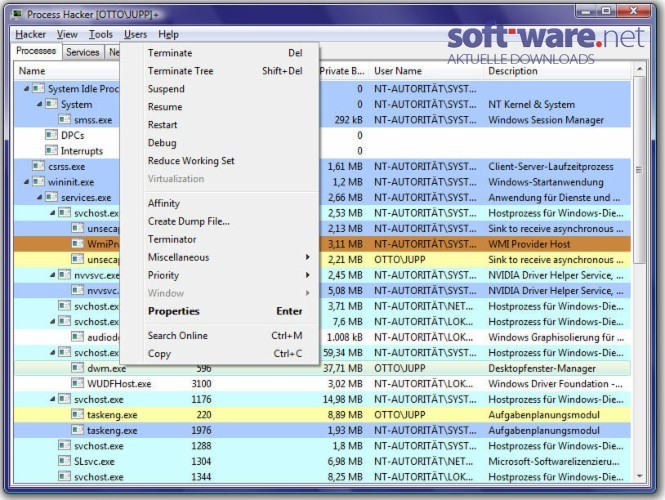Click the taskeng.exe icon with PID 220
The image size is (665, 500).
(77, 414)
